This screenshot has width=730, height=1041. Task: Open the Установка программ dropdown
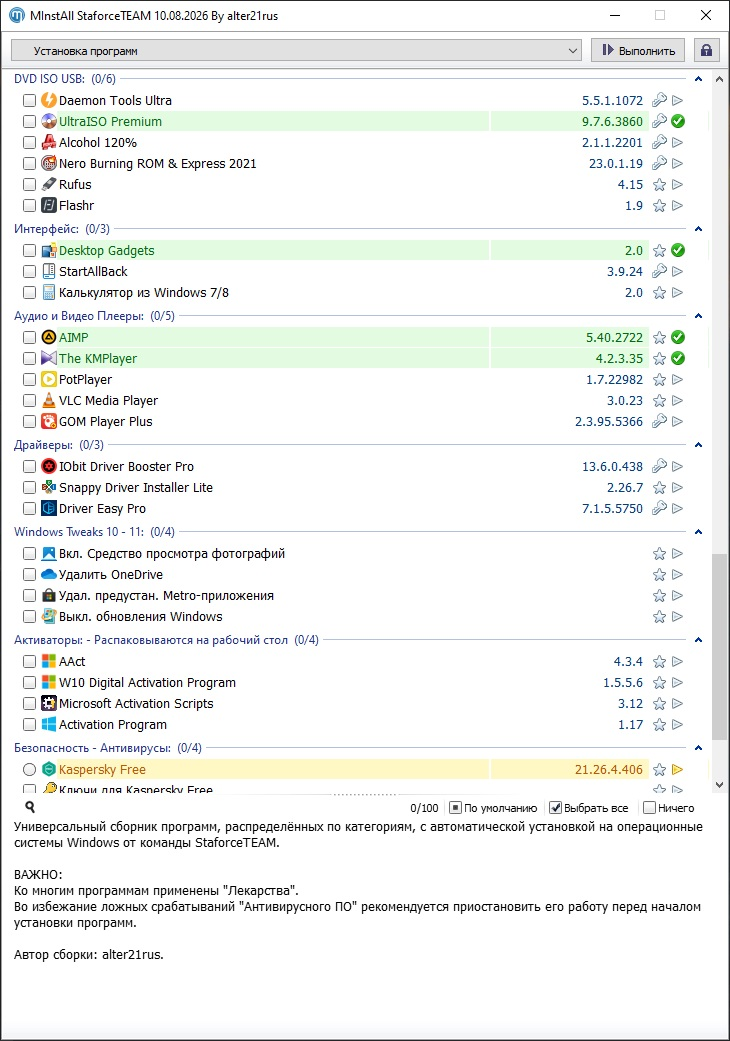coord(296,50)
